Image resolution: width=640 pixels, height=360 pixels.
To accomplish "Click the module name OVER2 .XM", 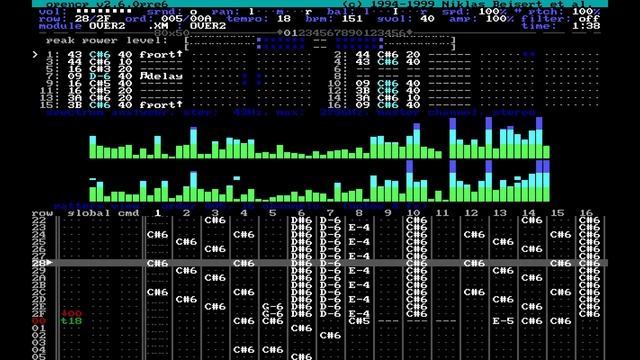I will point(129,26).
